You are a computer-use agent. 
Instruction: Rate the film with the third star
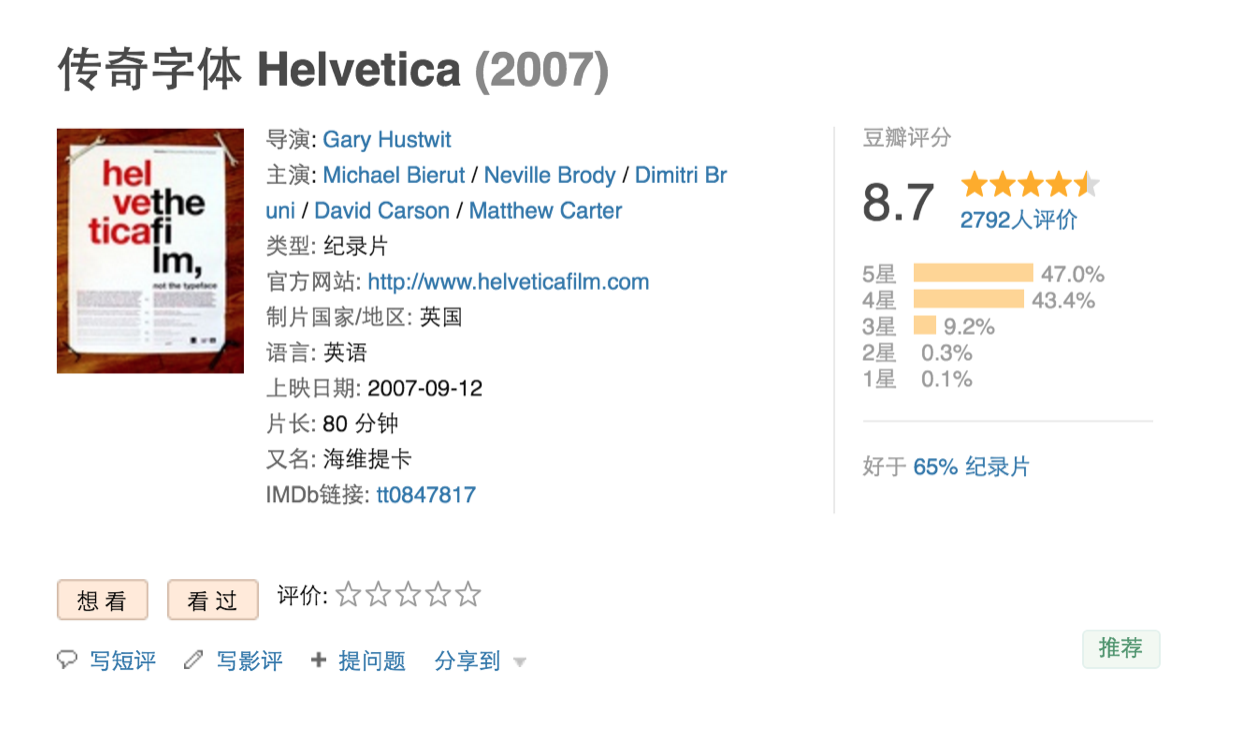(408, 595)
